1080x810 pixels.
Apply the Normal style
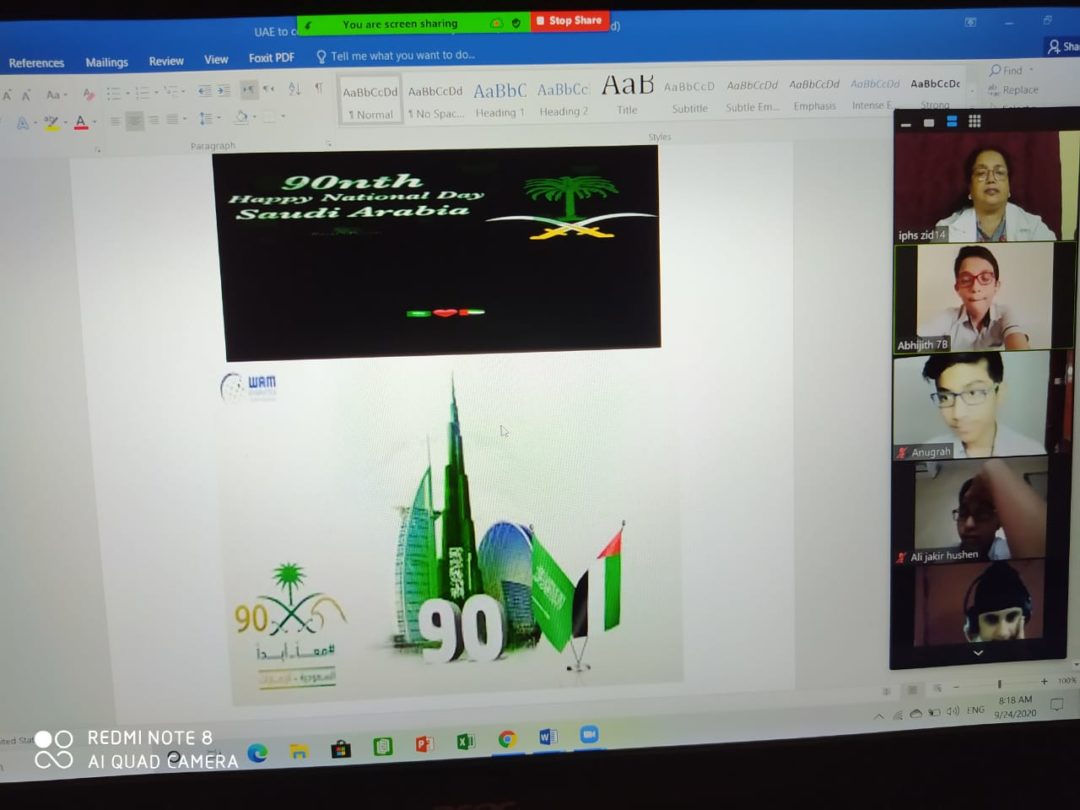coord(370,101)
